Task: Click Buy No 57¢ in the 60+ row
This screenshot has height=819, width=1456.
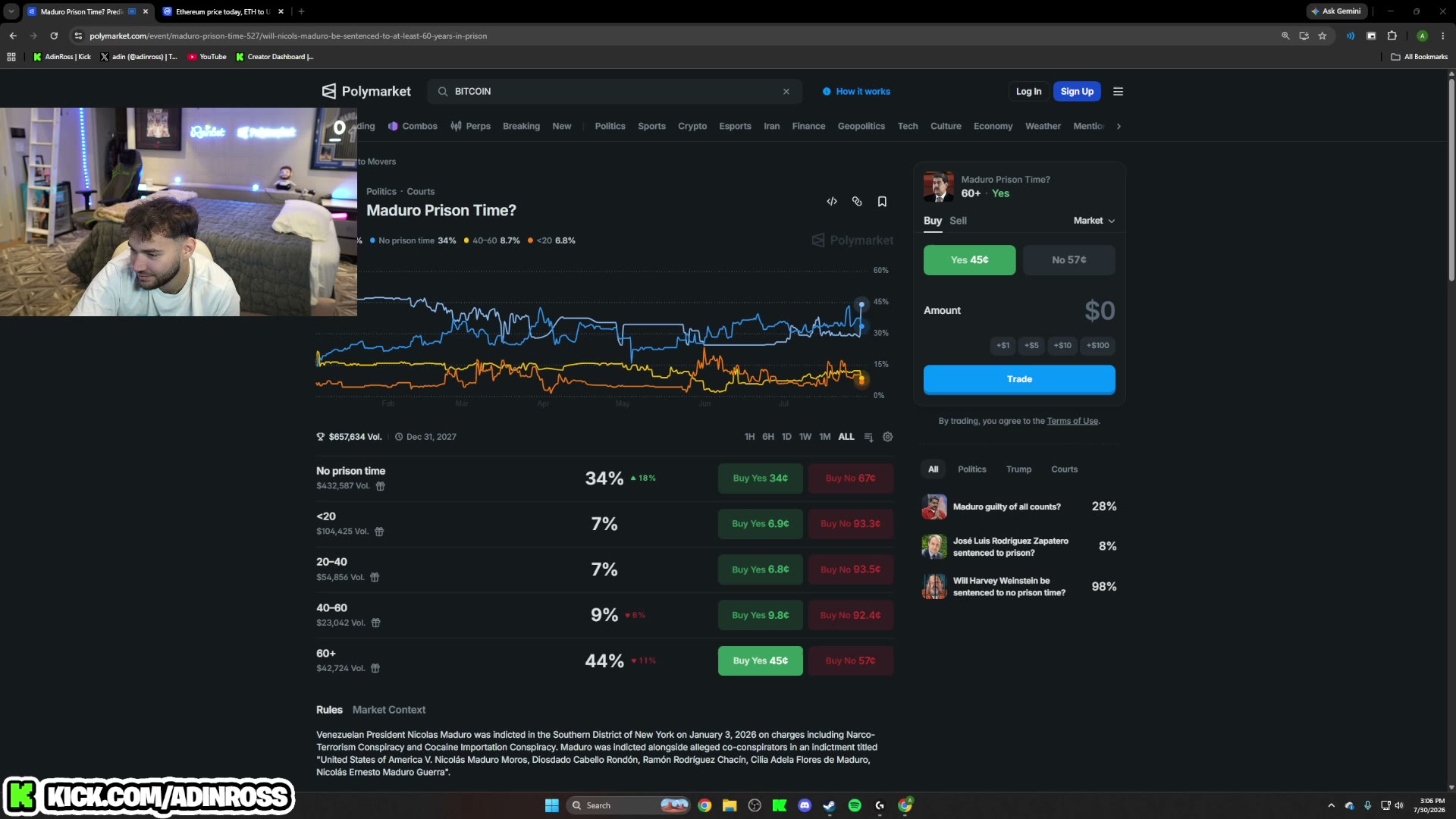Action: pos(851,661)
